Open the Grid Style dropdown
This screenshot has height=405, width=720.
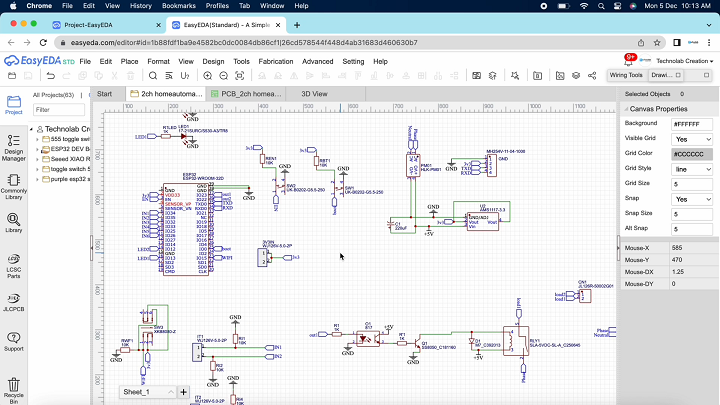692,169
